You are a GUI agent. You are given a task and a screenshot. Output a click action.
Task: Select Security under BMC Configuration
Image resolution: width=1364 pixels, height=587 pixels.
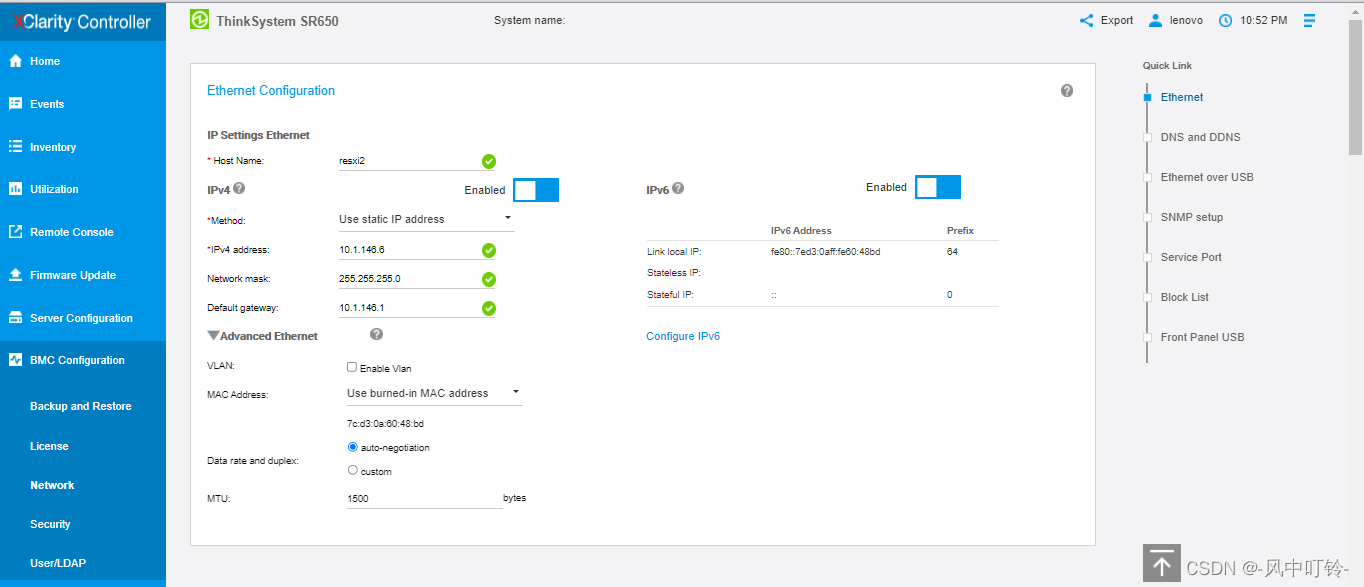pyautogui.click(x=50, y=524)
